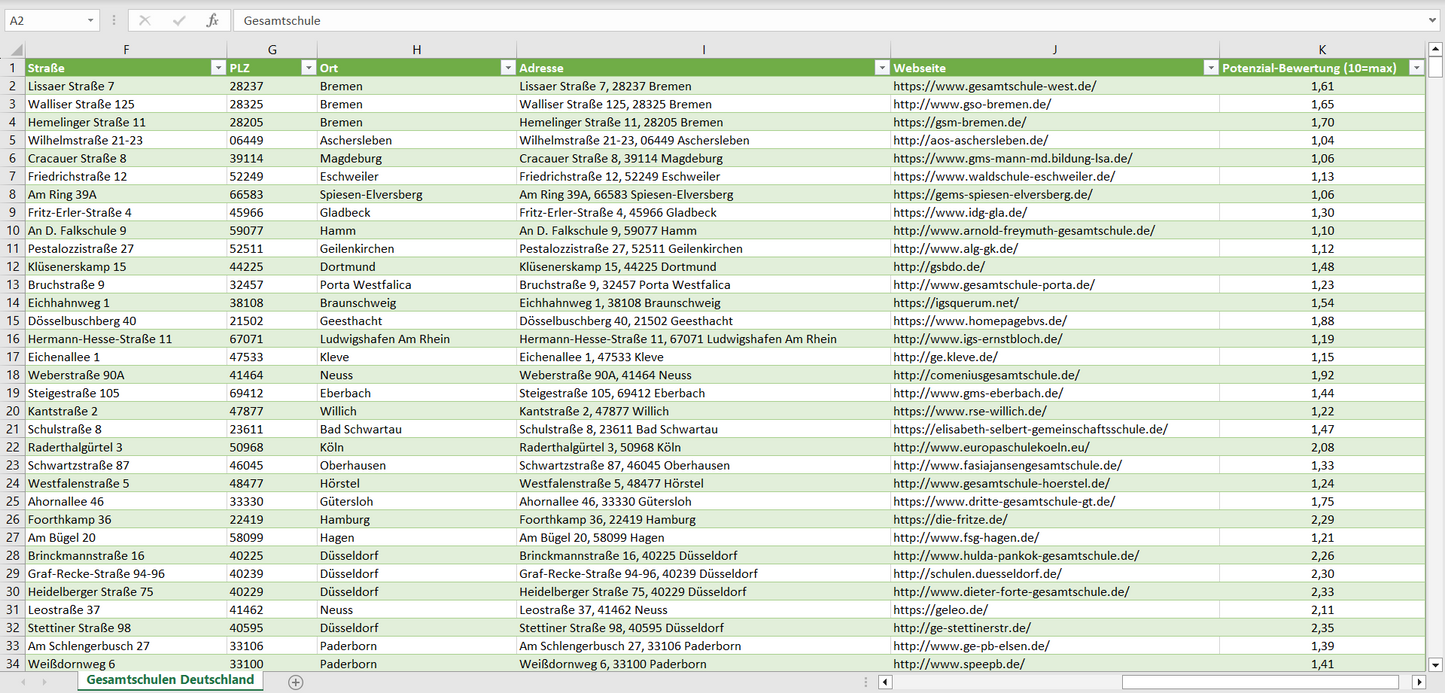
Task: Click the vertical scrollbar down arrow
Action: point(1436,663)
